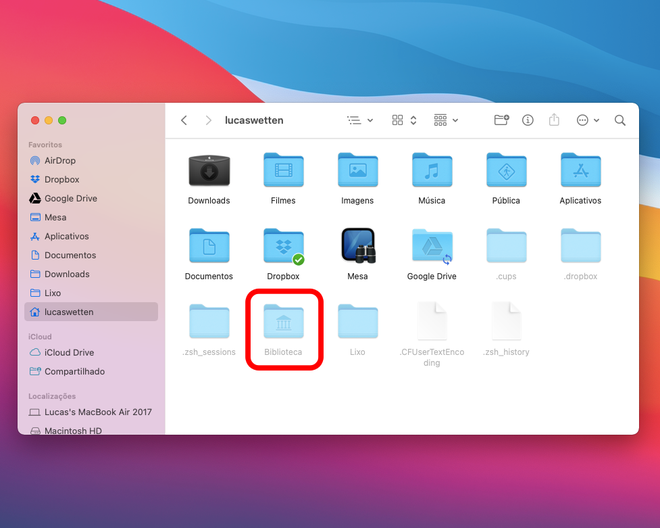The height and width of the screenshot is (528, 660).
Task: Click the lucaswetten window title
Action: [254, 120]
